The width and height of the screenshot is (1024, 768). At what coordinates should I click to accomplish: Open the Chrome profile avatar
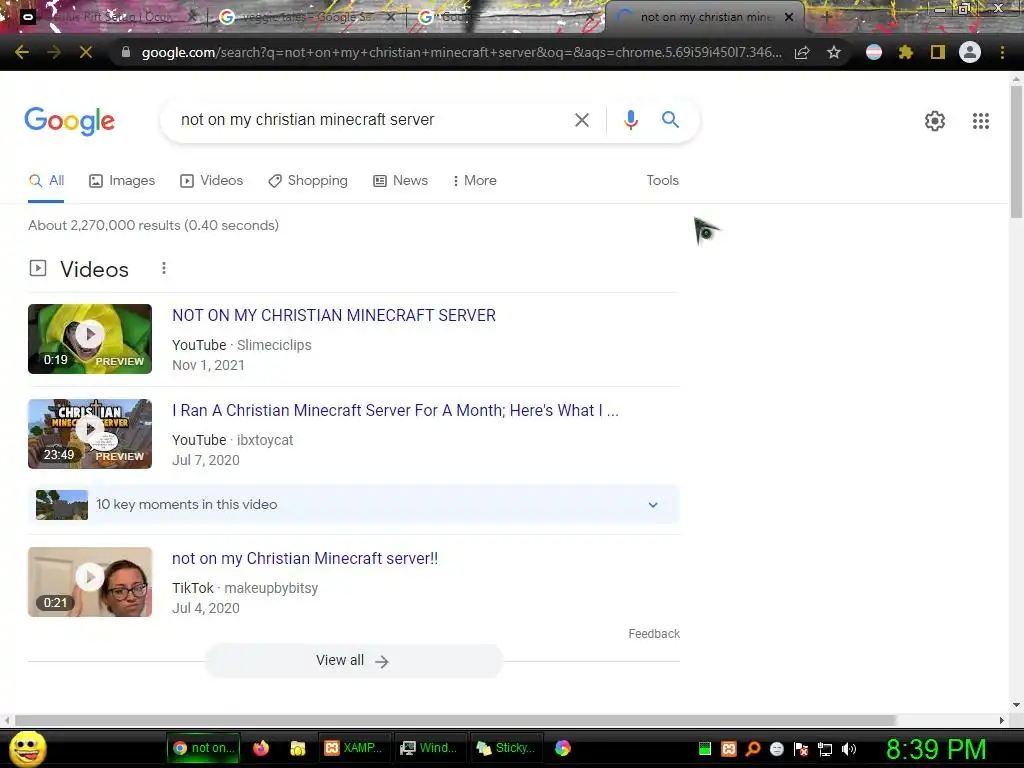pos(970,52)
